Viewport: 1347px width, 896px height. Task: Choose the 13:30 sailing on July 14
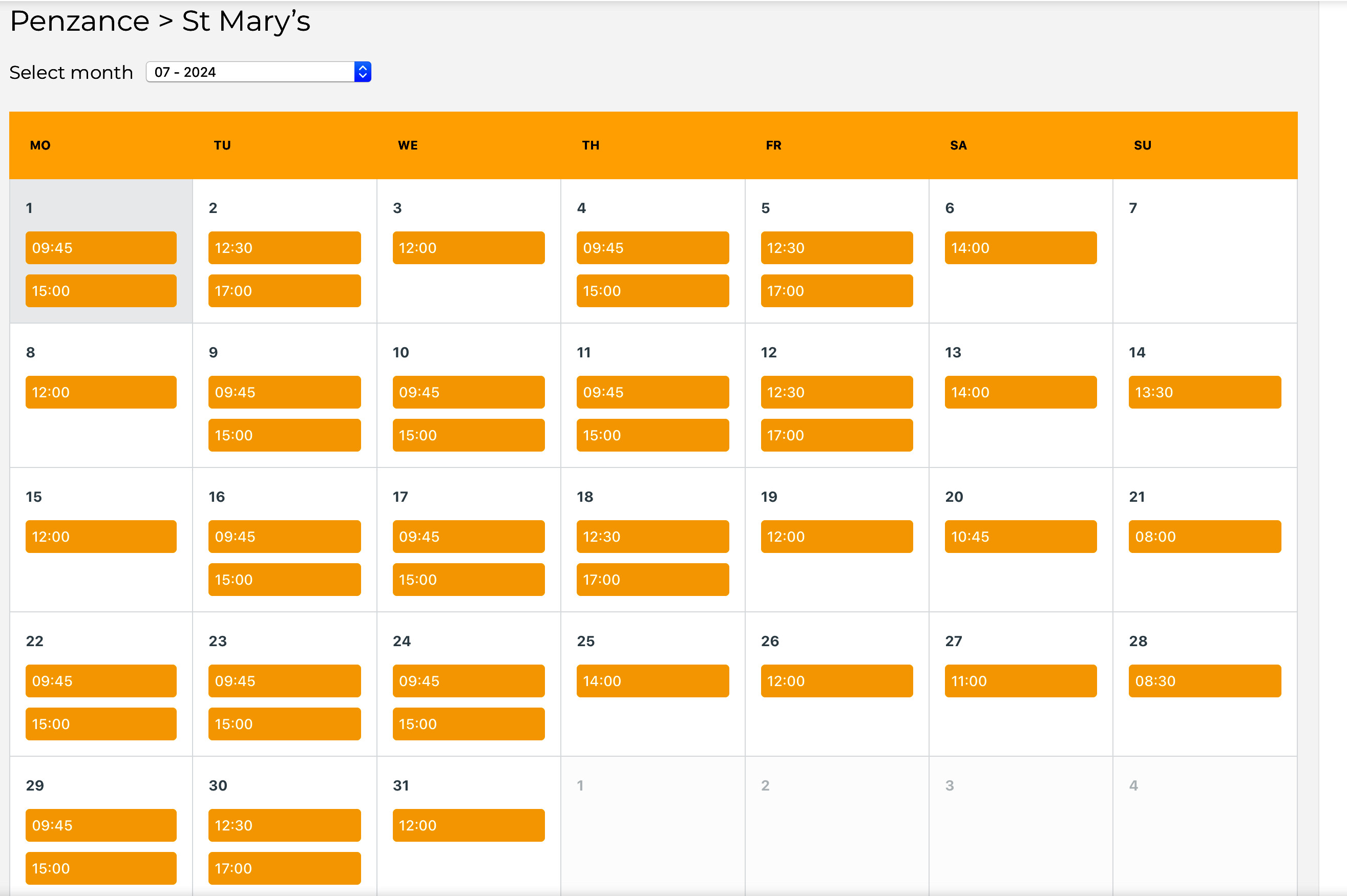tap(1204, 392)
